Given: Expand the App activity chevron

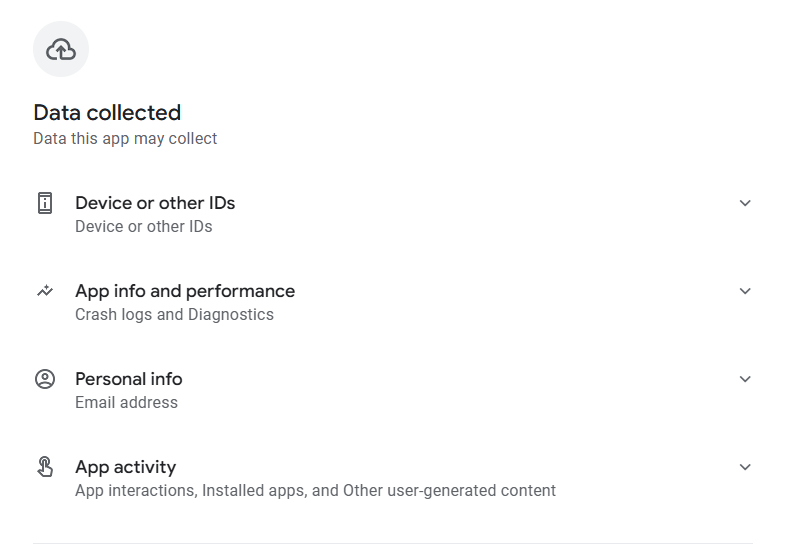Looking at the screenshot, I should pyautogui.click(x=745, y=467).
